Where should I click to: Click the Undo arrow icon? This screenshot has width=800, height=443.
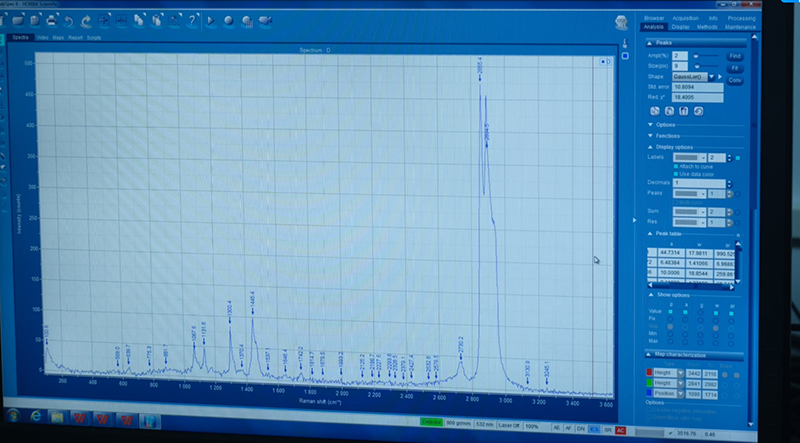(69, 19)
